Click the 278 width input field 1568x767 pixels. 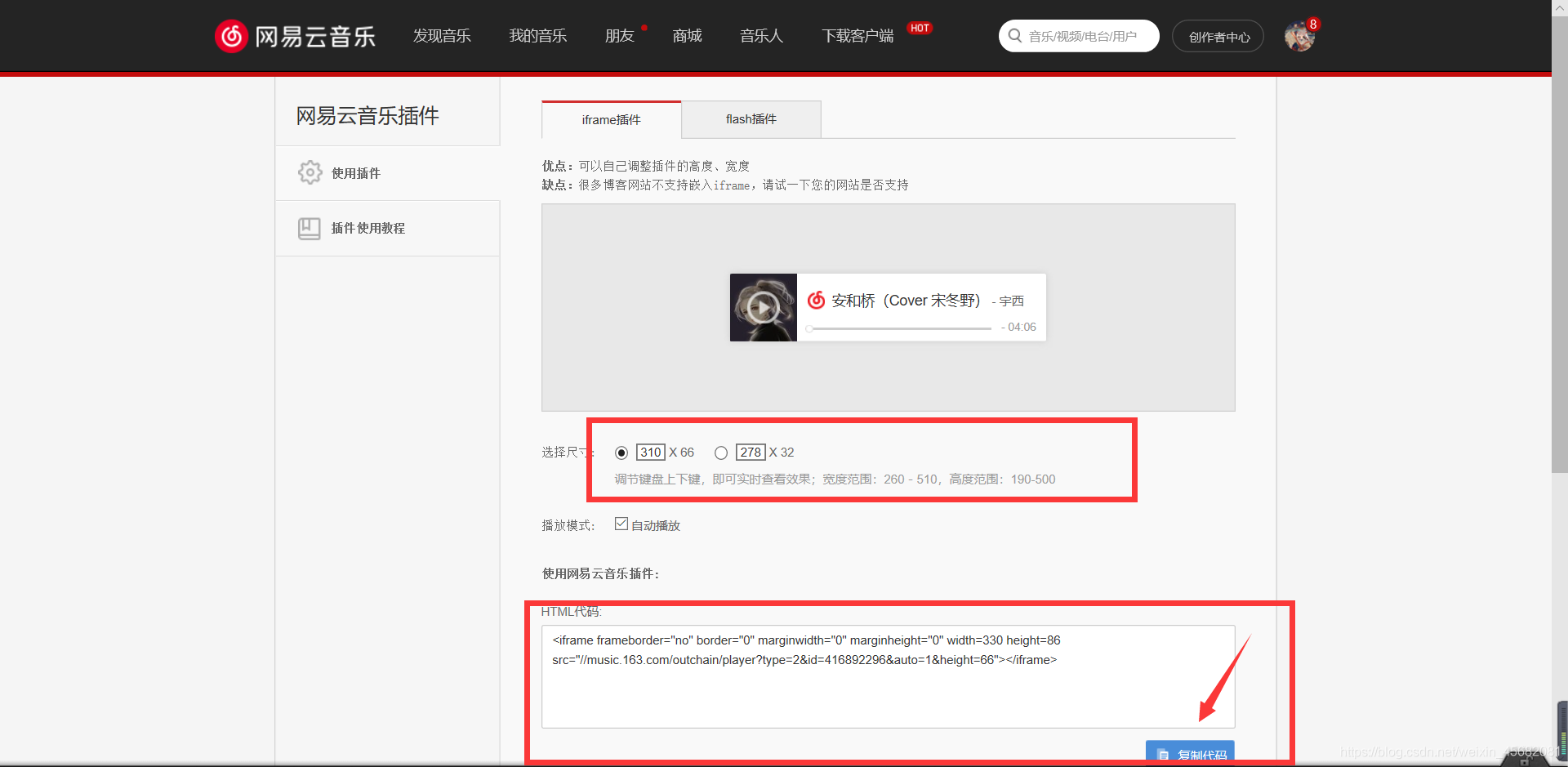751,453
